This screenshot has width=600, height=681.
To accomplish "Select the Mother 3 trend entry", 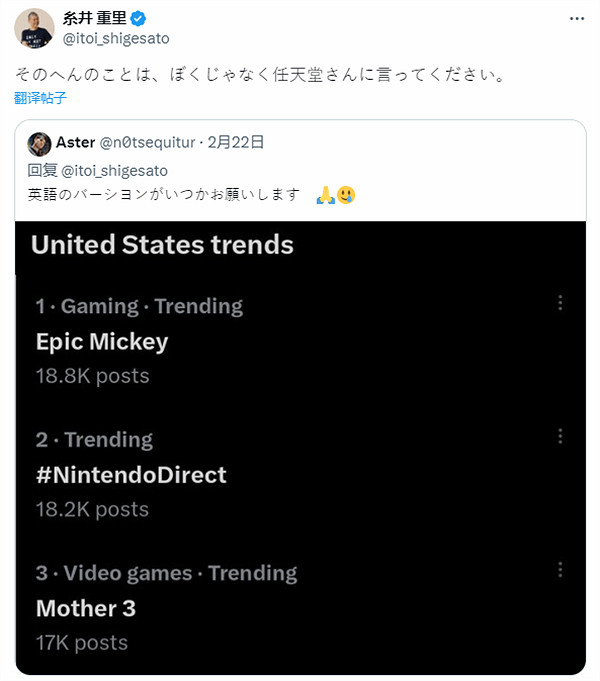I will coord(86,608).
